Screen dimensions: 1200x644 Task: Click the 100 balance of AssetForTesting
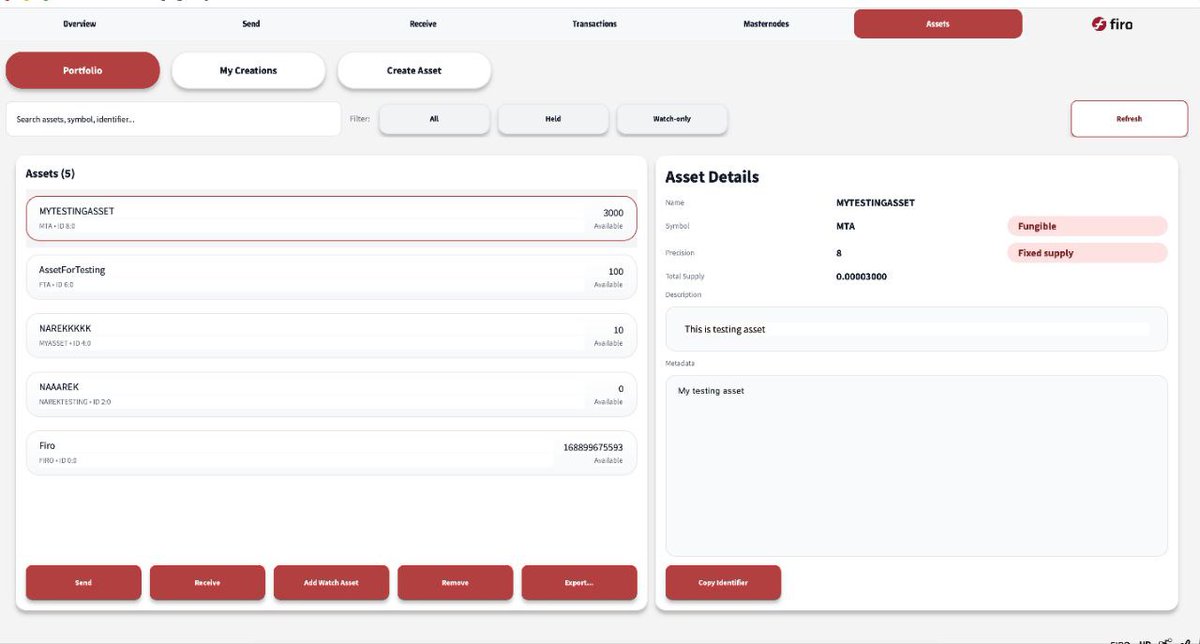pos(615,272)
